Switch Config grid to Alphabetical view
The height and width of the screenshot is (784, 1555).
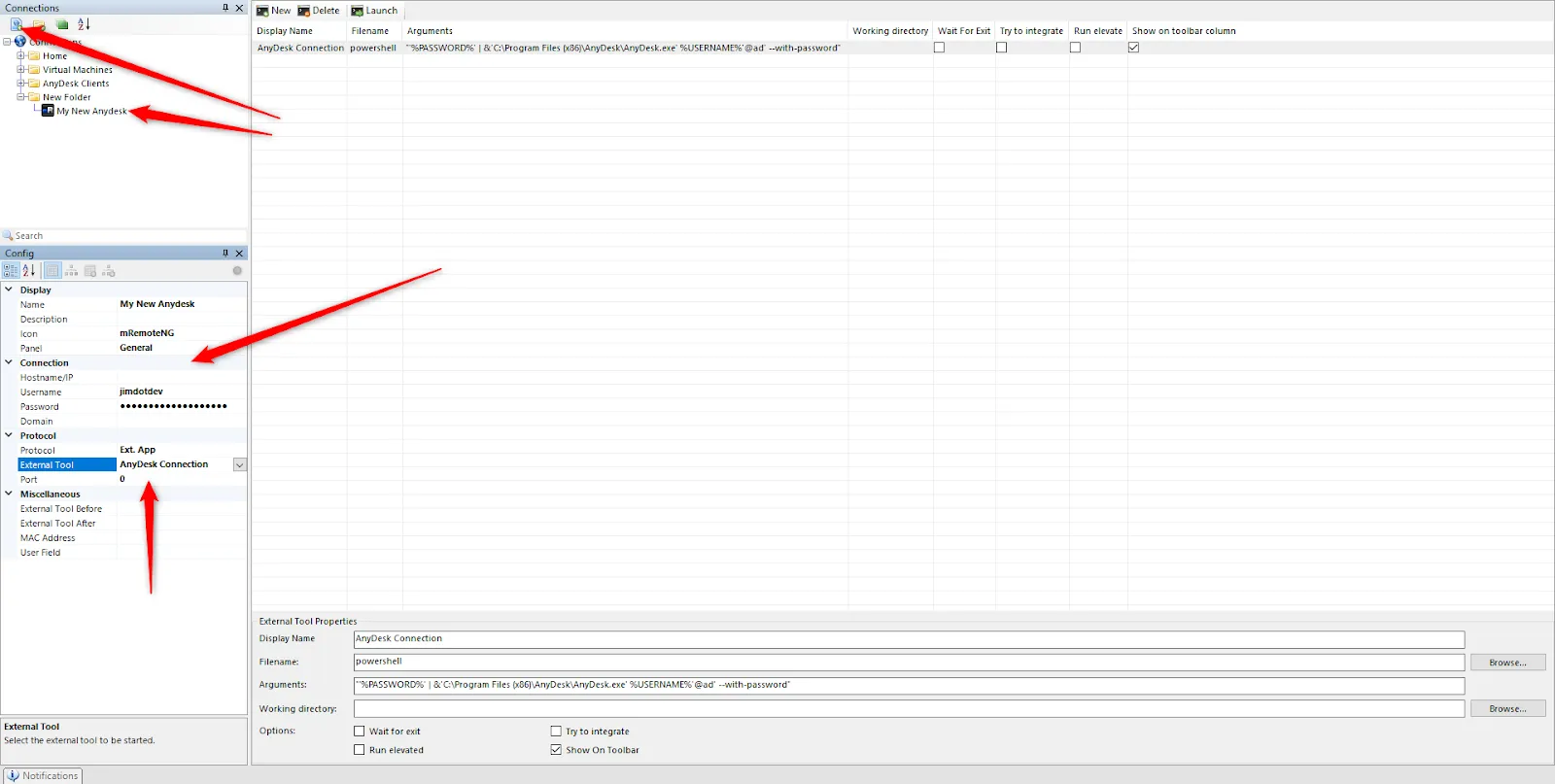click(29, 271)
